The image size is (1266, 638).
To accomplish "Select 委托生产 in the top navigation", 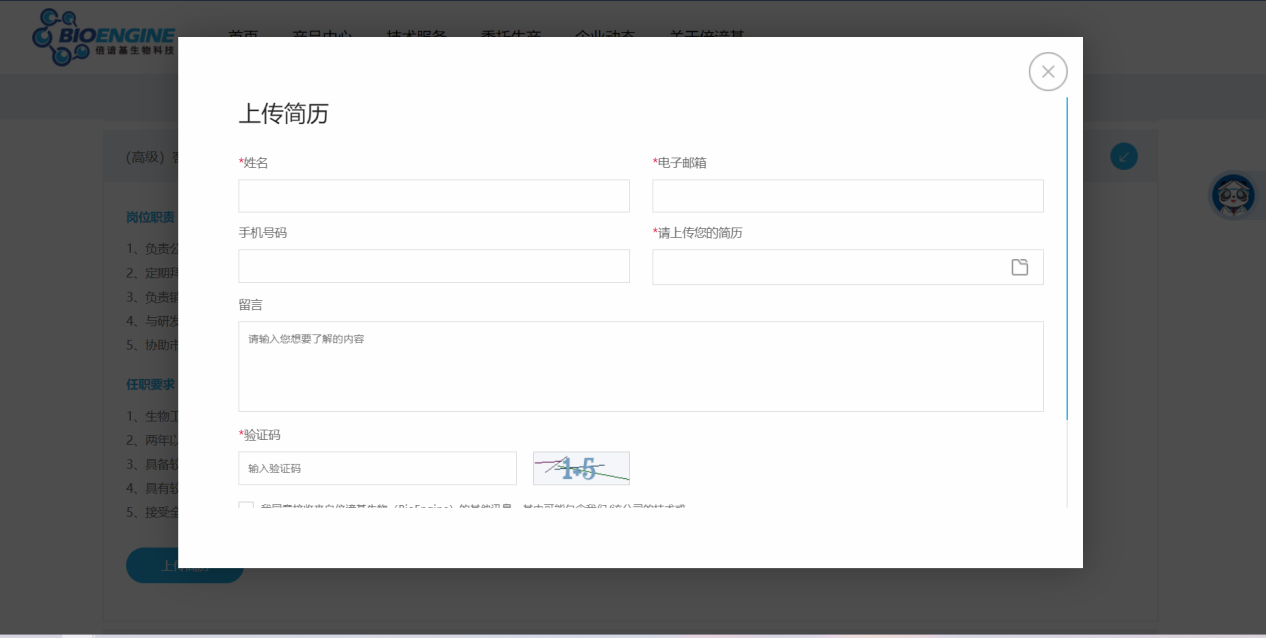I will pyautogui.click(x=510, y=34).
